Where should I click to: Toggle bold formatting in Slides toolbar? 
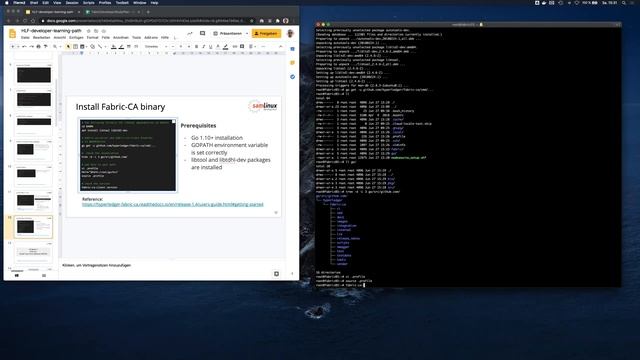[196, 47]
